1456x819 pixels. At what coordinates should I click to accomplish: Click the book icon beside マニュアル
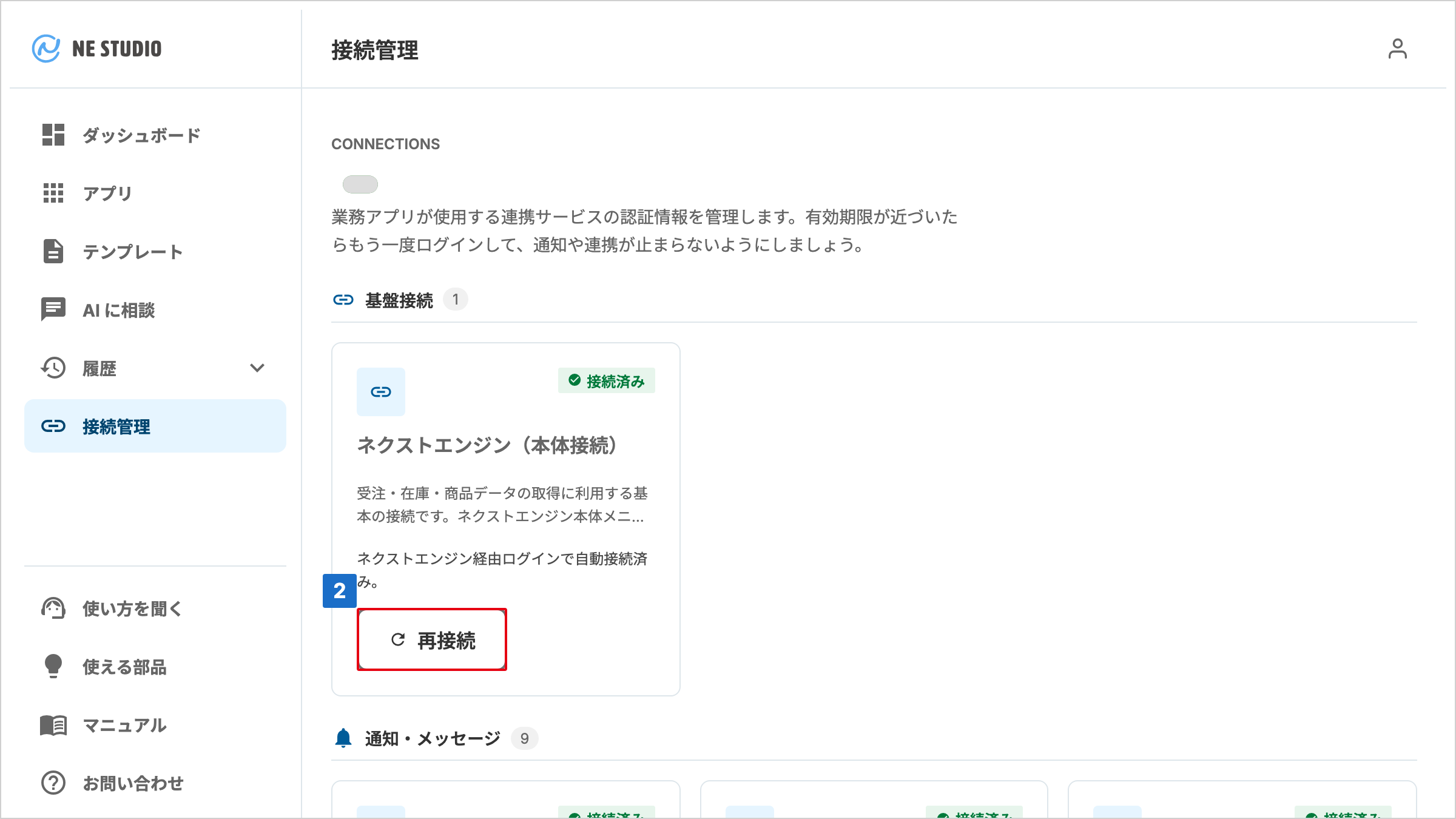[53, 724]
